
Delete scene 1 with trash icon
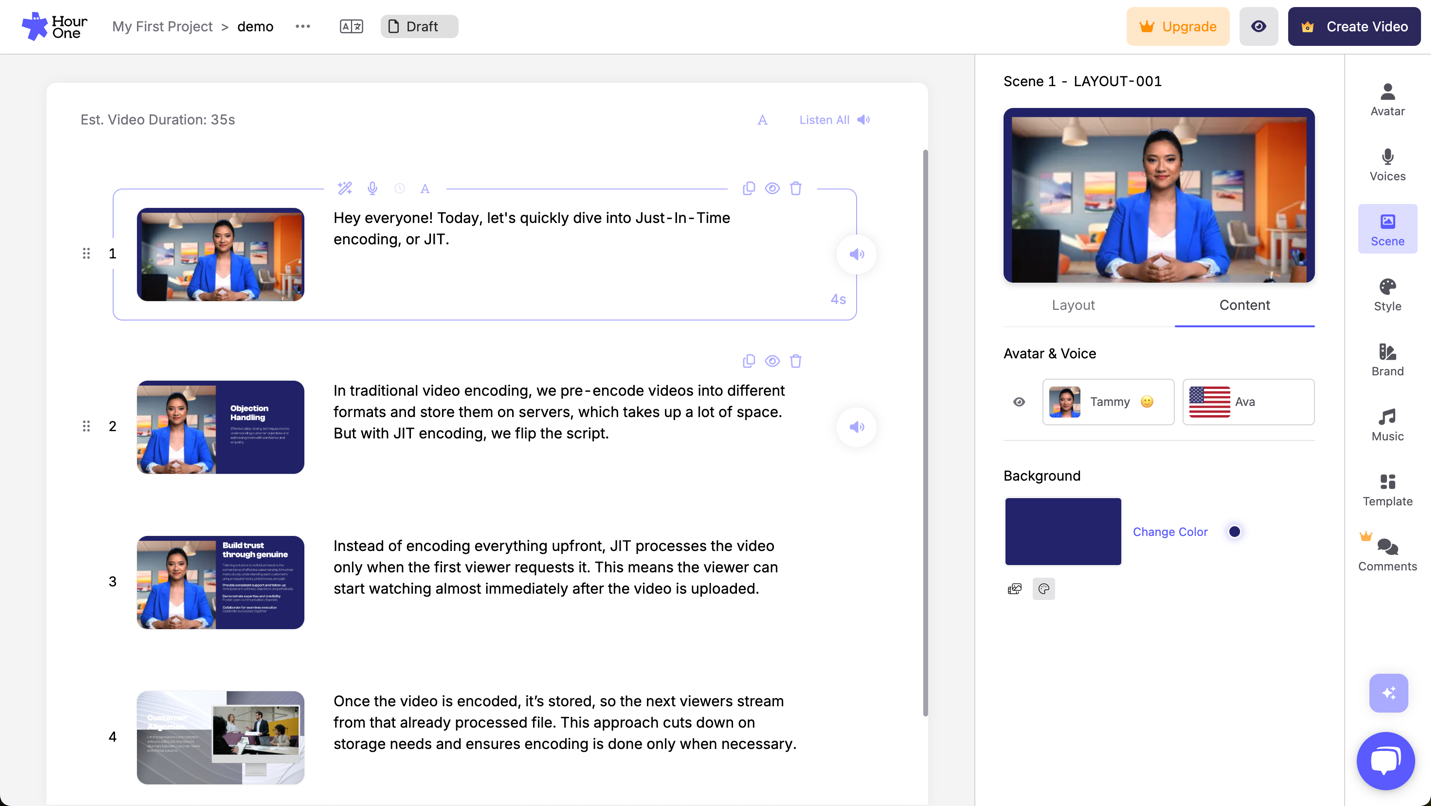click(796, 188)
